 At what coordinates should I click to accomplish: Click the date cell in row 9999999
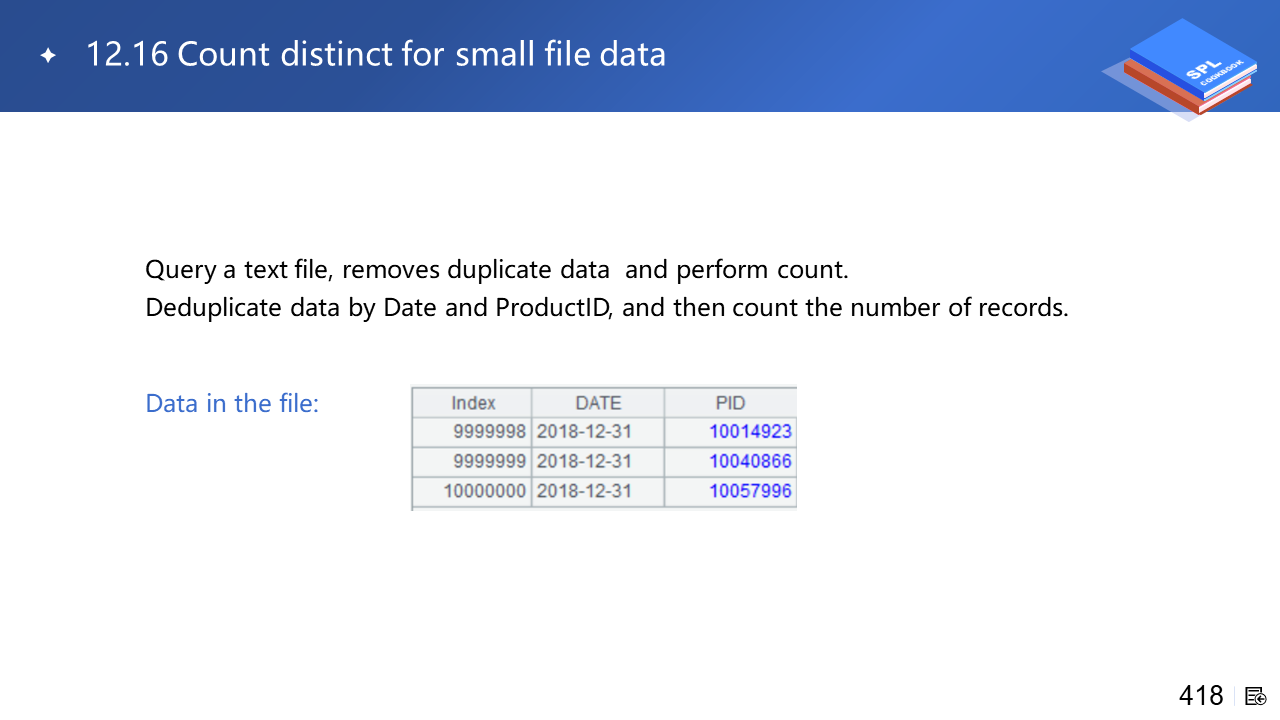[x=584, y=461]
